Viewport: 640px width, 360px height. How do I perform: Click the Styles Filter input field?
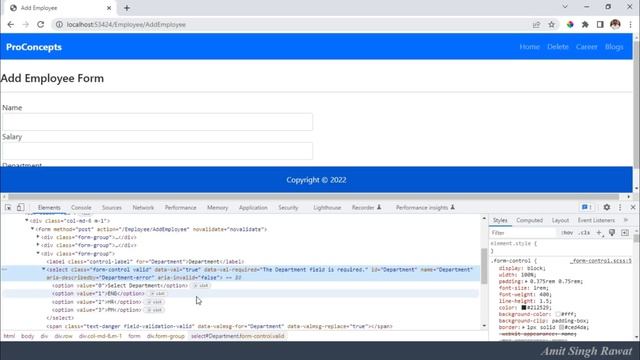tap(523, 233)
